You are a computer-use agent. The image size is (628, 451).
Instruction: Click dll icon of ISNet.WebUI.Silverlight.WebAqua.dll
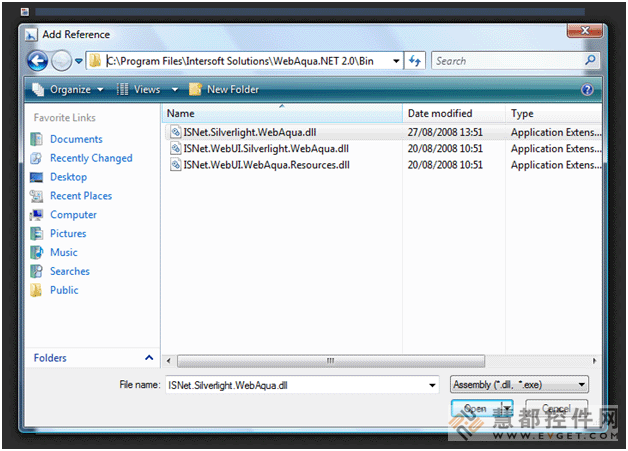[175, 148]
